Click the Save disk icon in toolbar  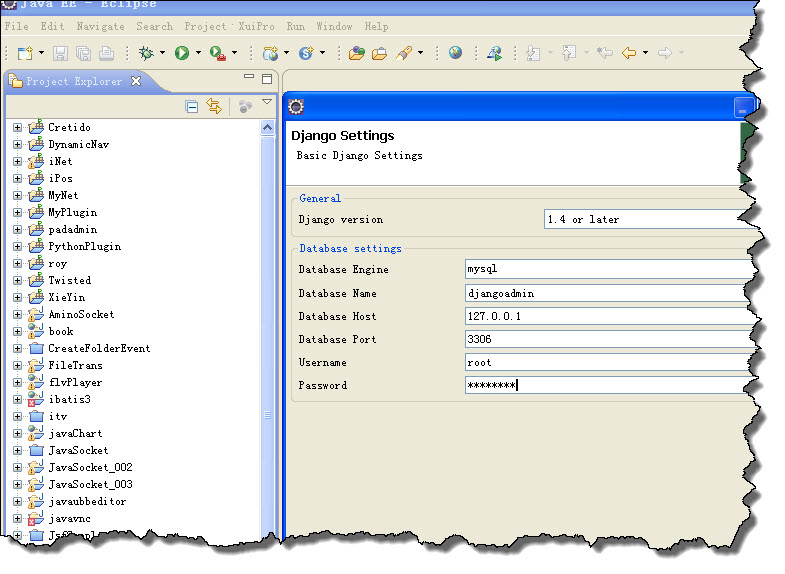pos(60,53)
